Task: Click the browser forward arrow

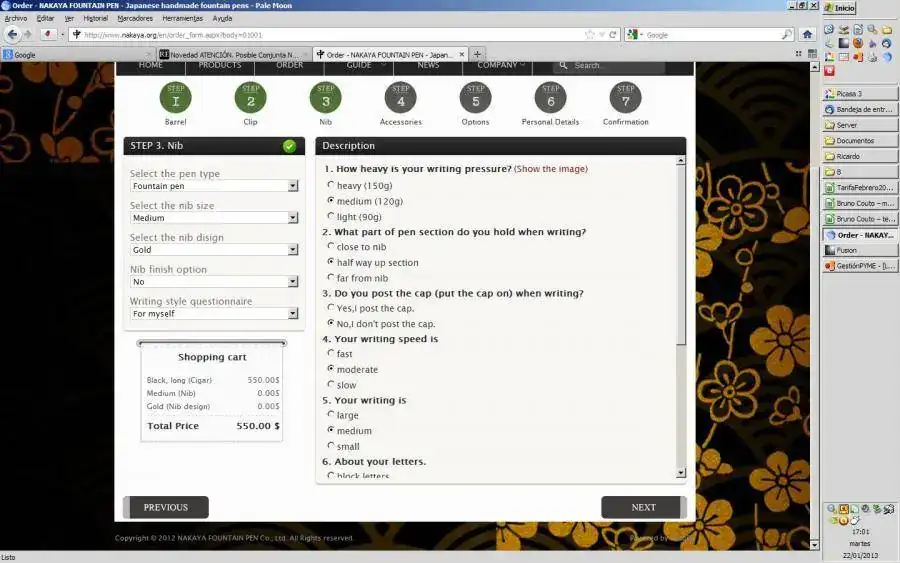Action: pos(28,34)
